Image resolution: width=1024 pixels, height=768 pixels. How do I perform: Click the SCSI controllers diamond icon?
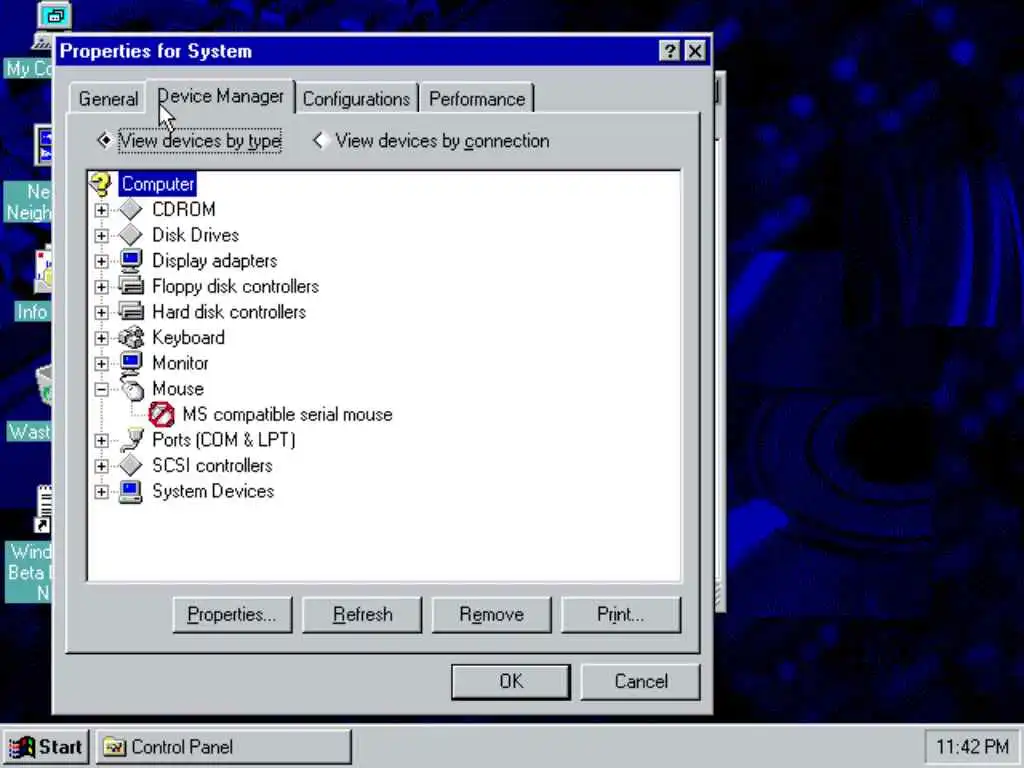tap(131, 465)
